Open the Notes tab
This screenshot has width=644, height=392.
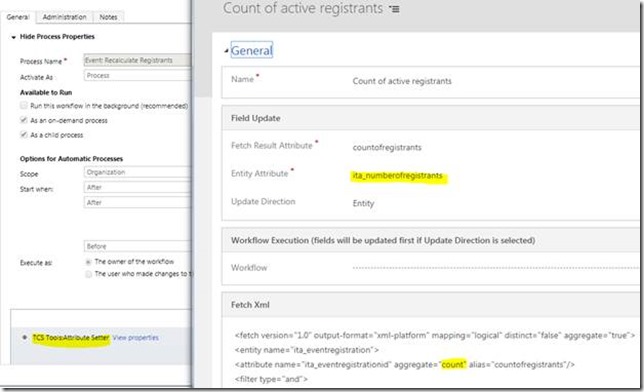[108, 17]
